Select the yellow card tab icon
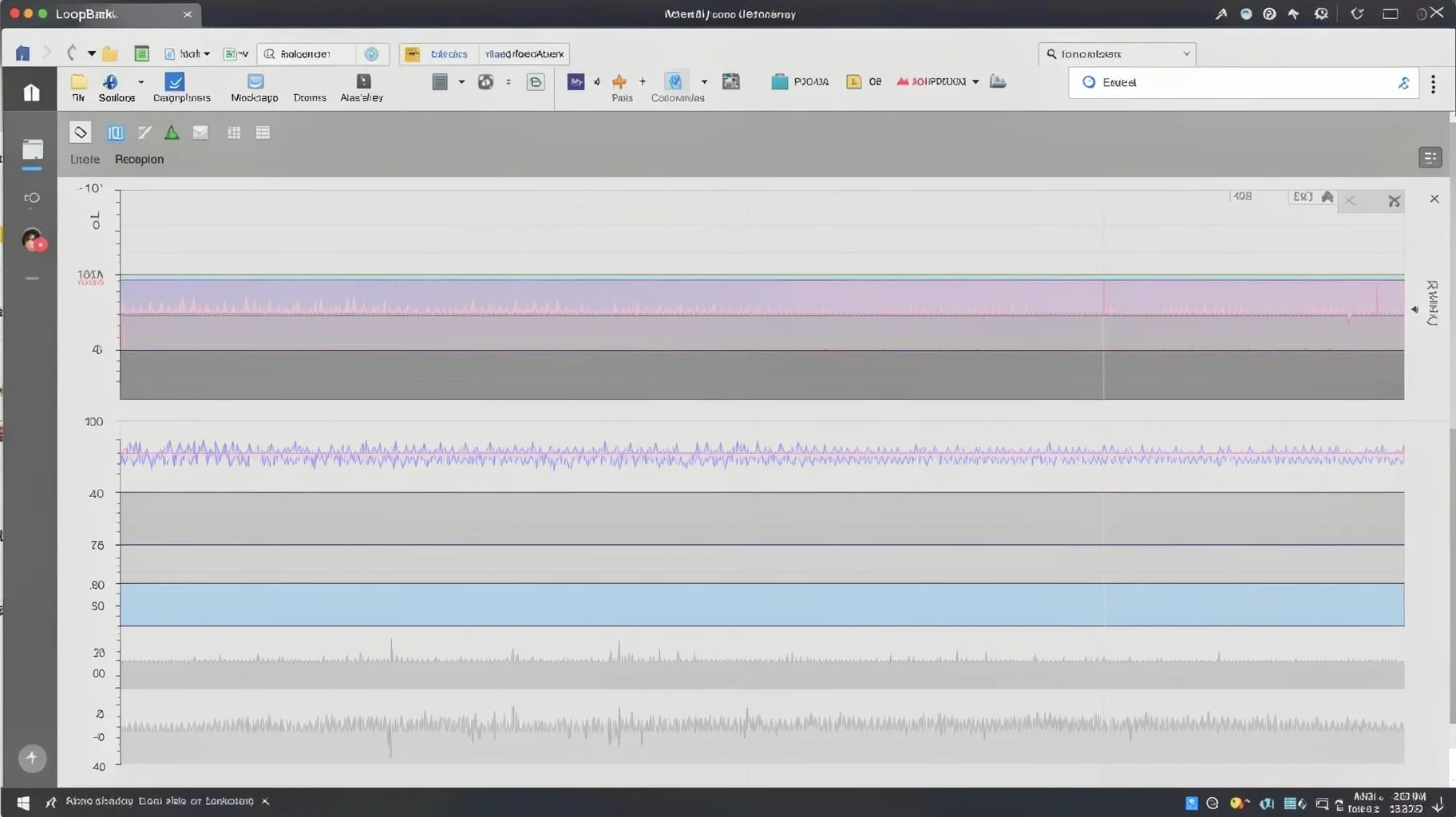The height and width of the screenshot is (817, 1456). 413,54
